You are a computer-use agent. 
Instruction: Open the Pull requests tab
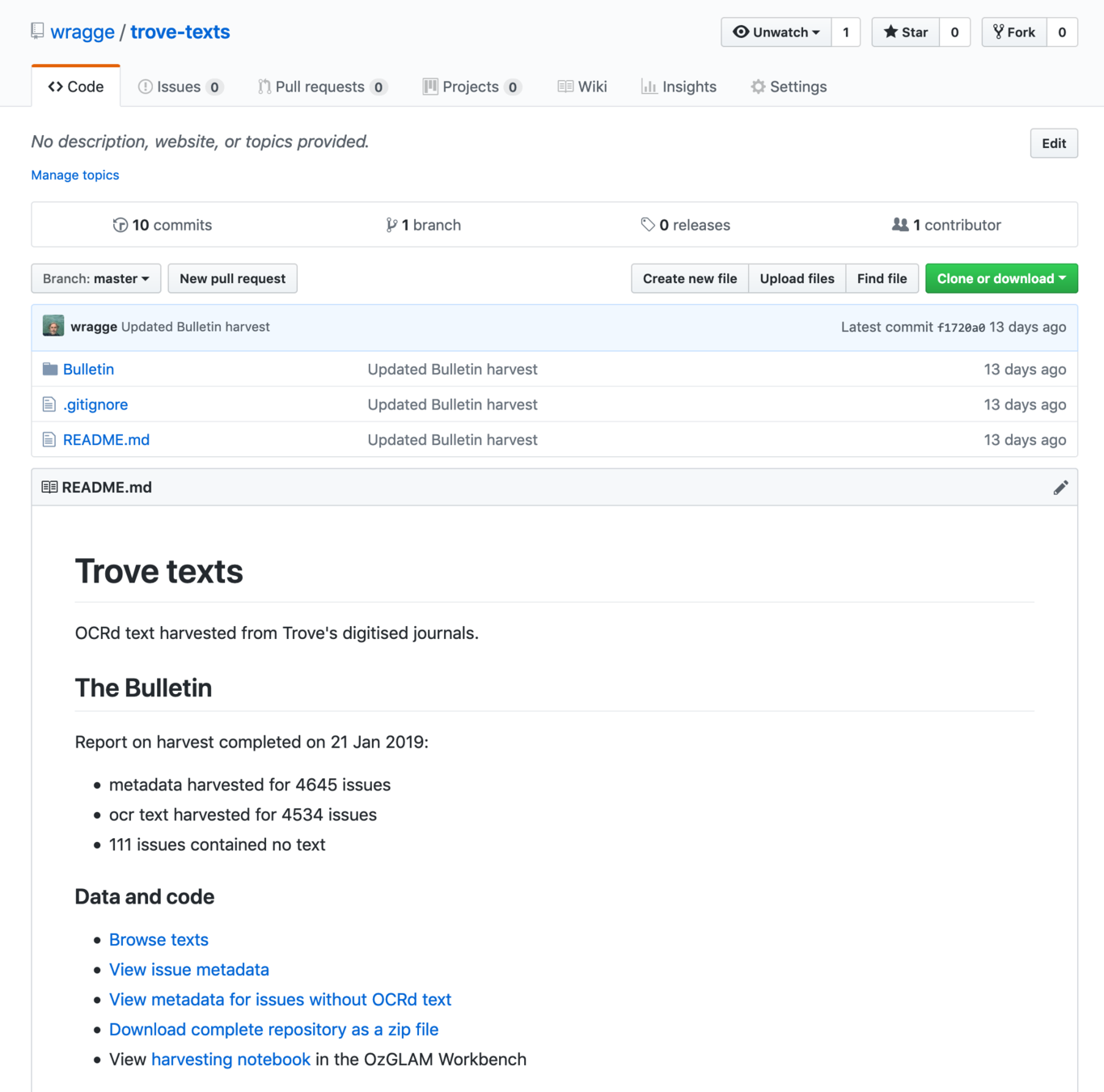pyautogui.click(x=323, y=87)
